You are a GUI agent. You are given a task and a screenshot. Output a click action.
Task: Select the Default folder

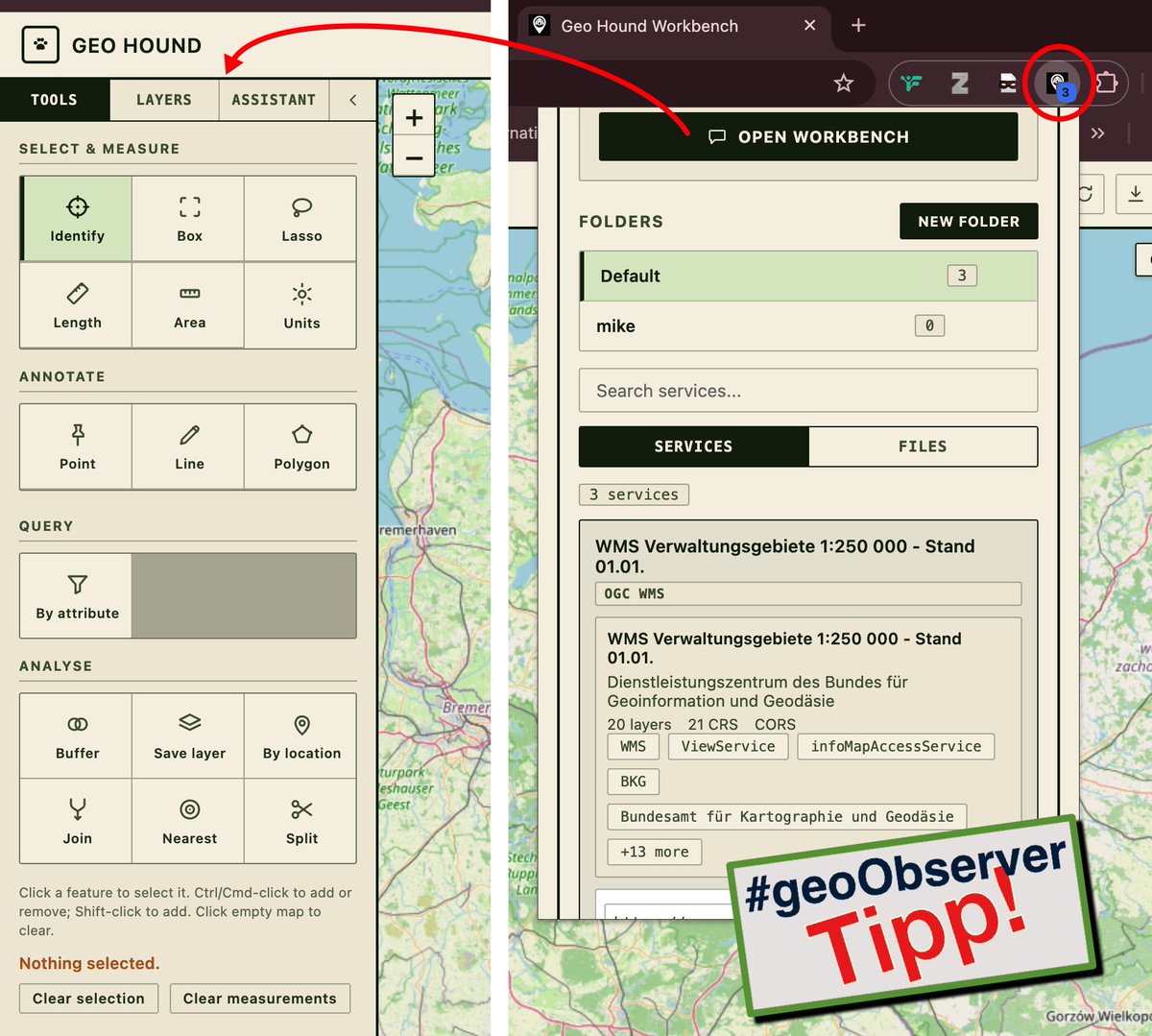click(x=809, y=277)
